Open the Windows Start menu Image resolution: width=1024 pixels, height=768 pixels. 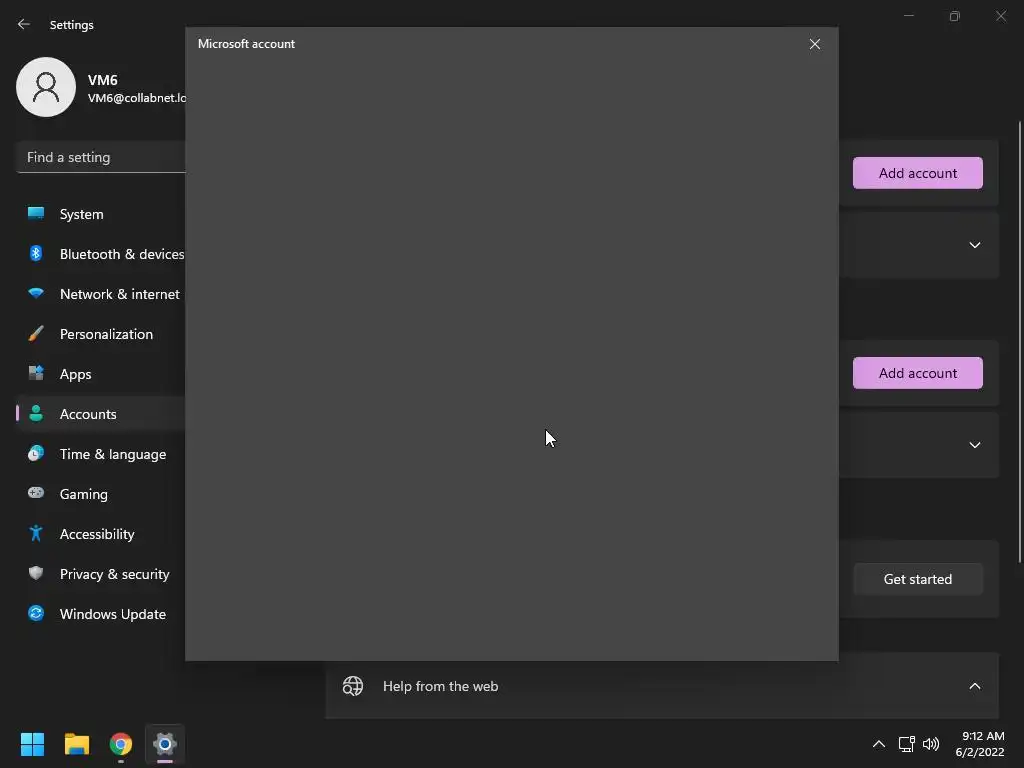32,744
